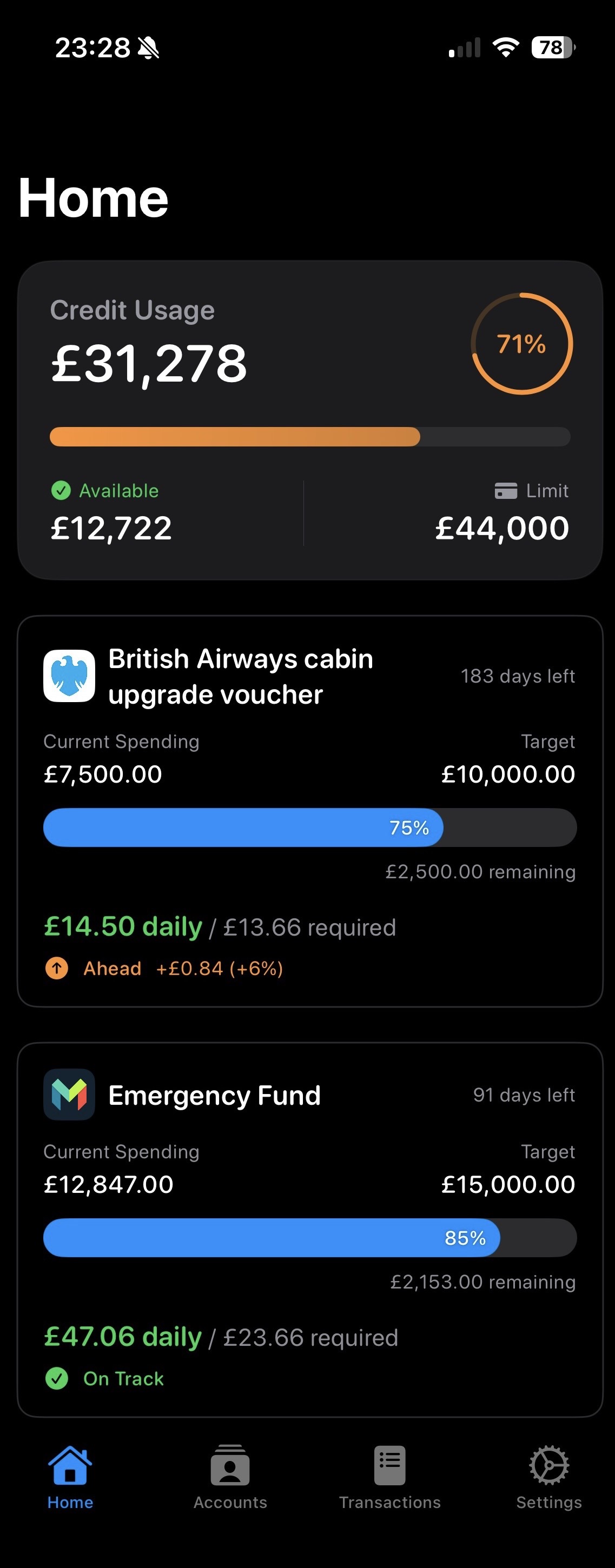Tap the Barclays eagle logo icon
The width and height of the screenshot is (615, 1568).
tap(69, 676)
